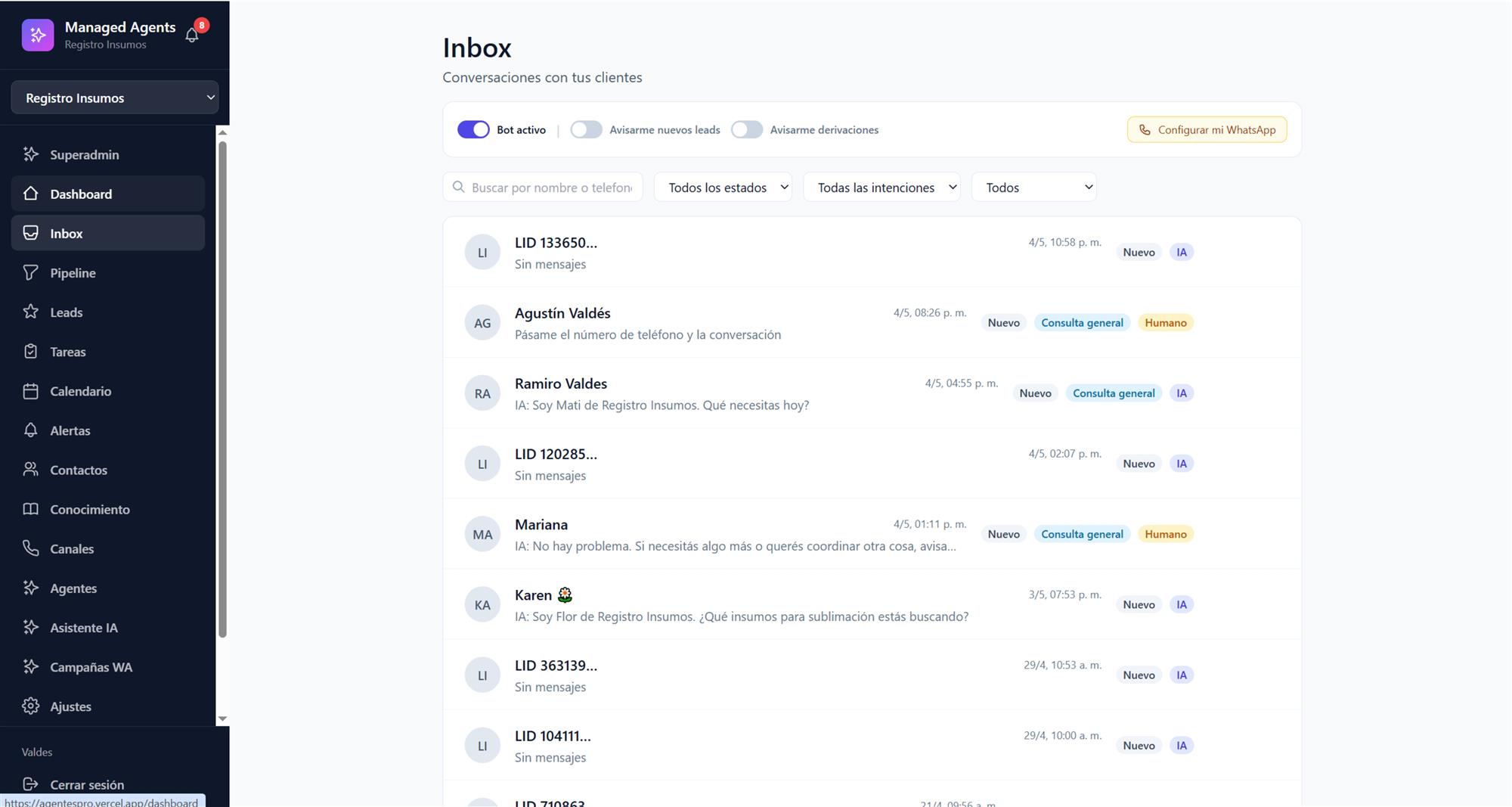This screenshot has width=1512, height=807.
Task: Click the Tareas clipboard icon
Action: click(x=31, y=351)
